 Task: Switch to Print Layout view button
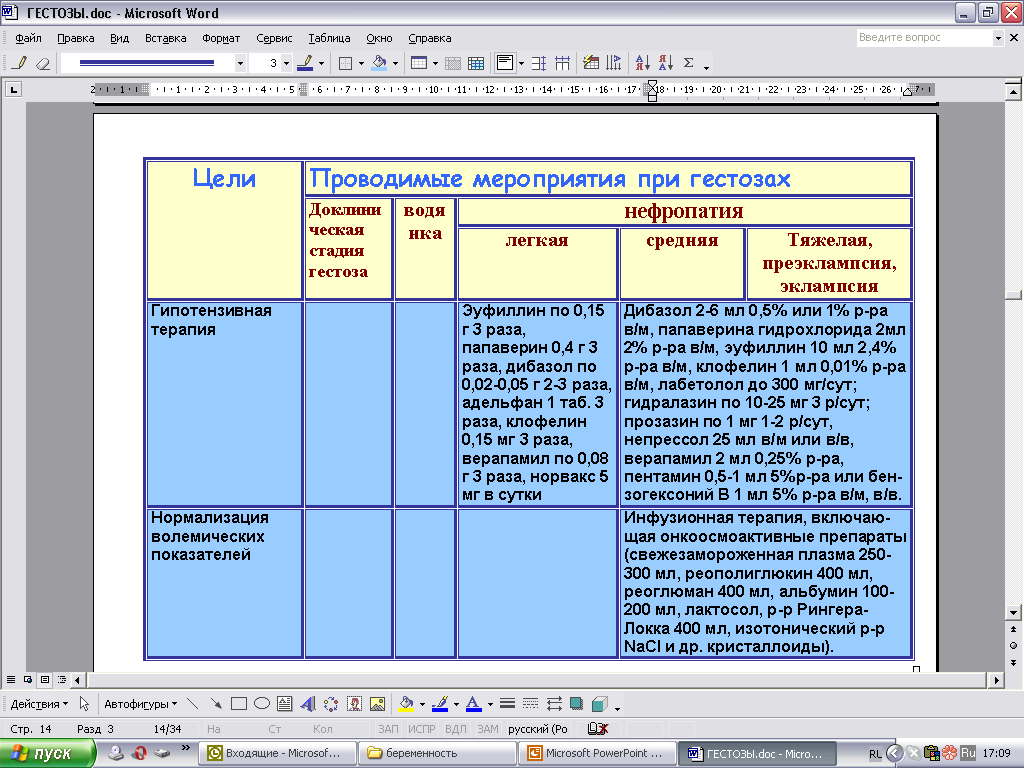pos(44,680)
